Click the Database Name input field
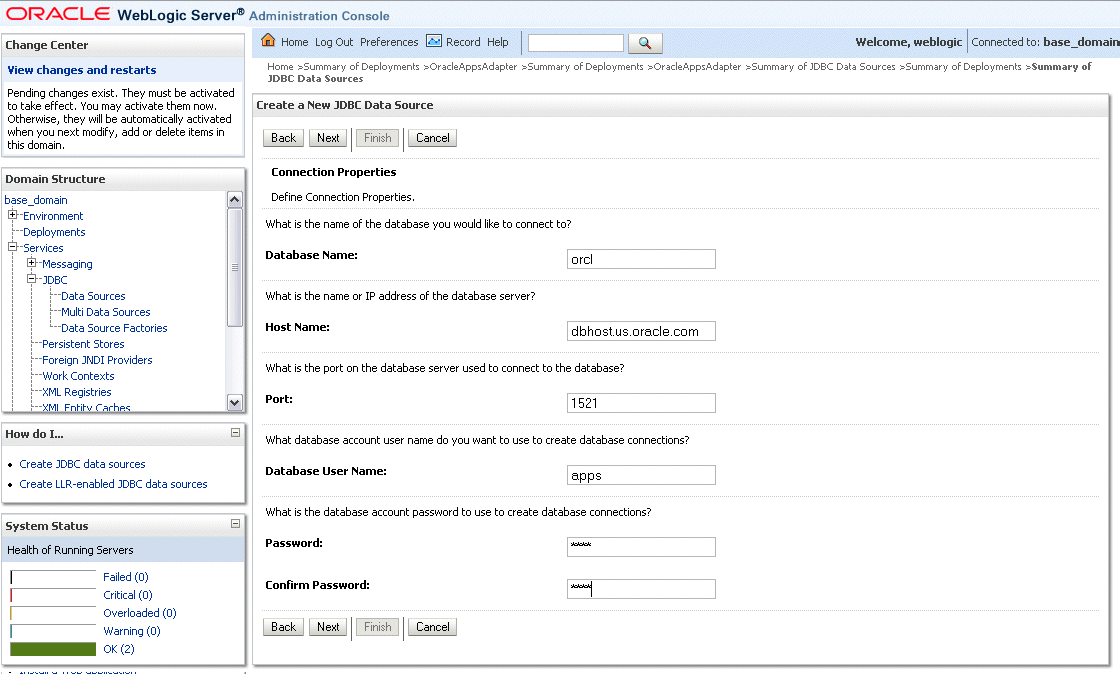Image resolution: width=1120 pixels, height=674 pixels. [641, 259]
